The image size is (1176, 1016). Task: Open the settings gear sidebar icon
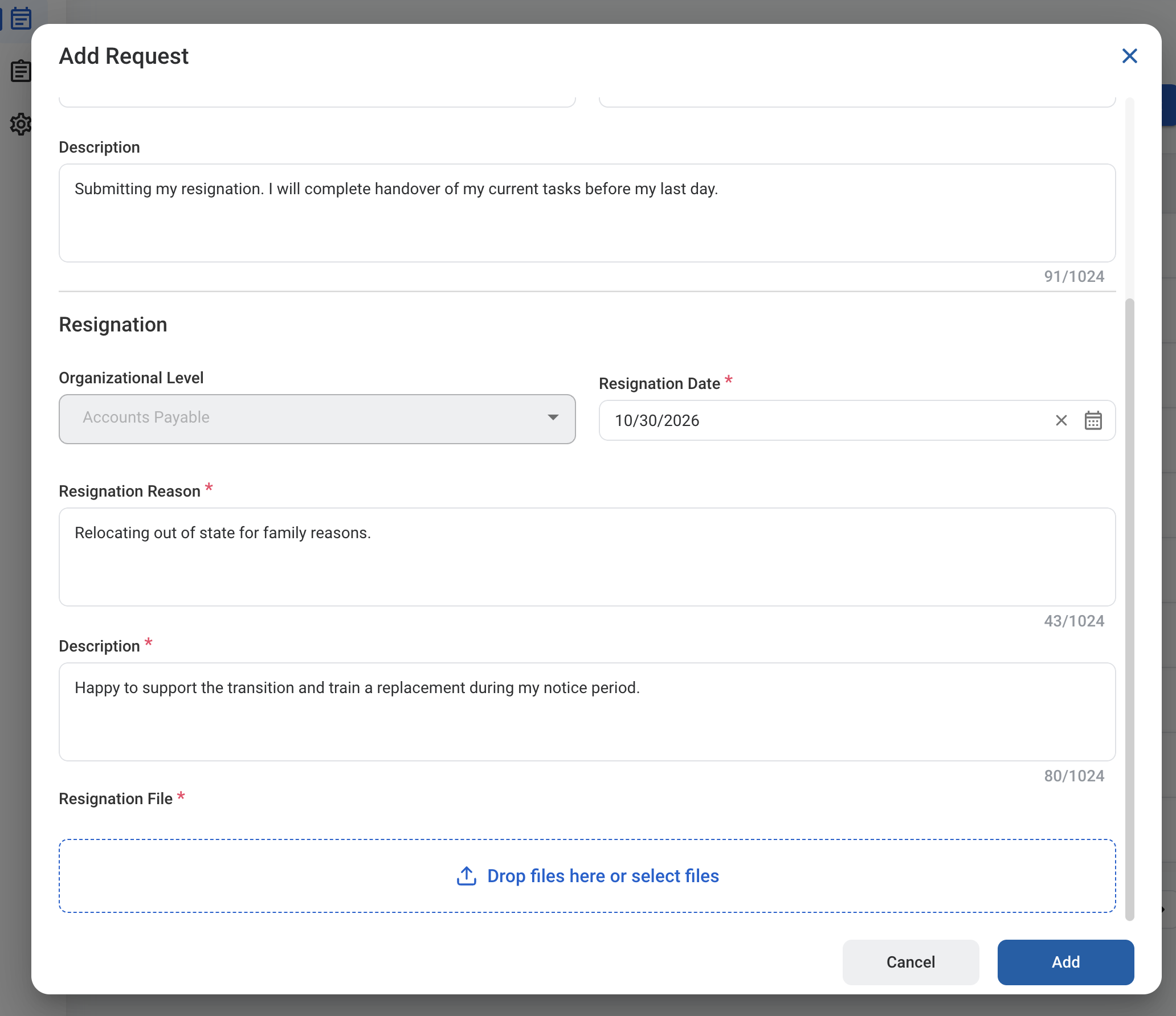click(x=21, y=124)
